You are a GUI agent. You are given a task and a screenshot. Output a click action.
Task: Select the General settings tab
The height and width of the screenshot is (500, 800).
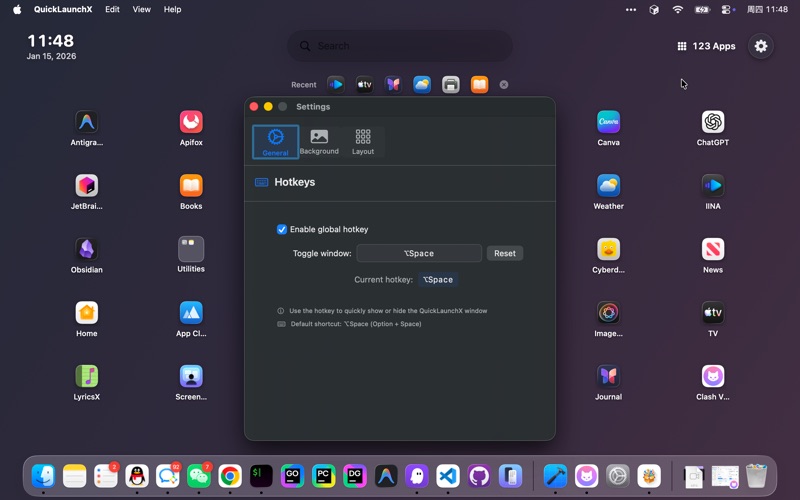[275, 141]
